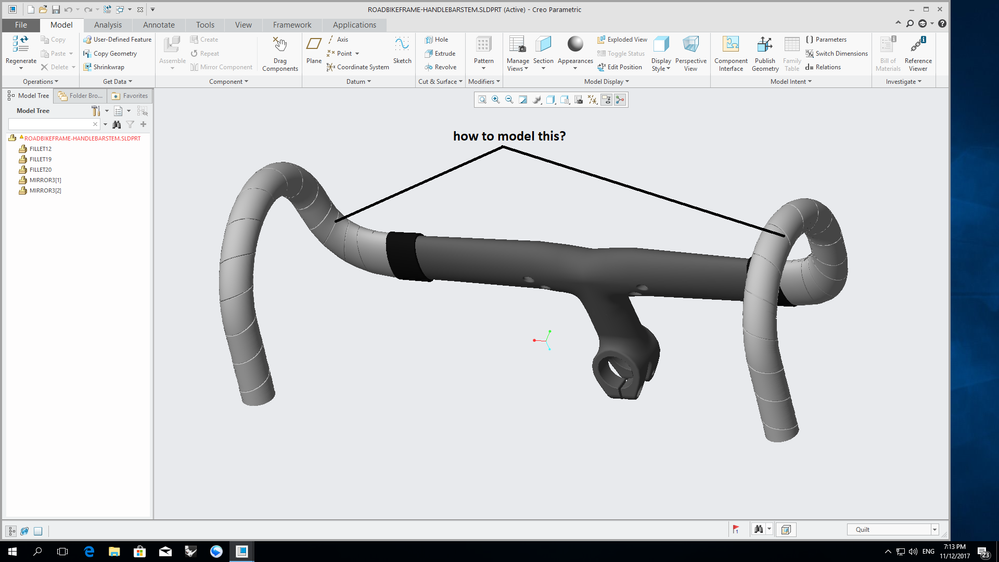Expand the Cut & Surface group dropdown
This screenshot has width=999, height=562.
[440, 82]
